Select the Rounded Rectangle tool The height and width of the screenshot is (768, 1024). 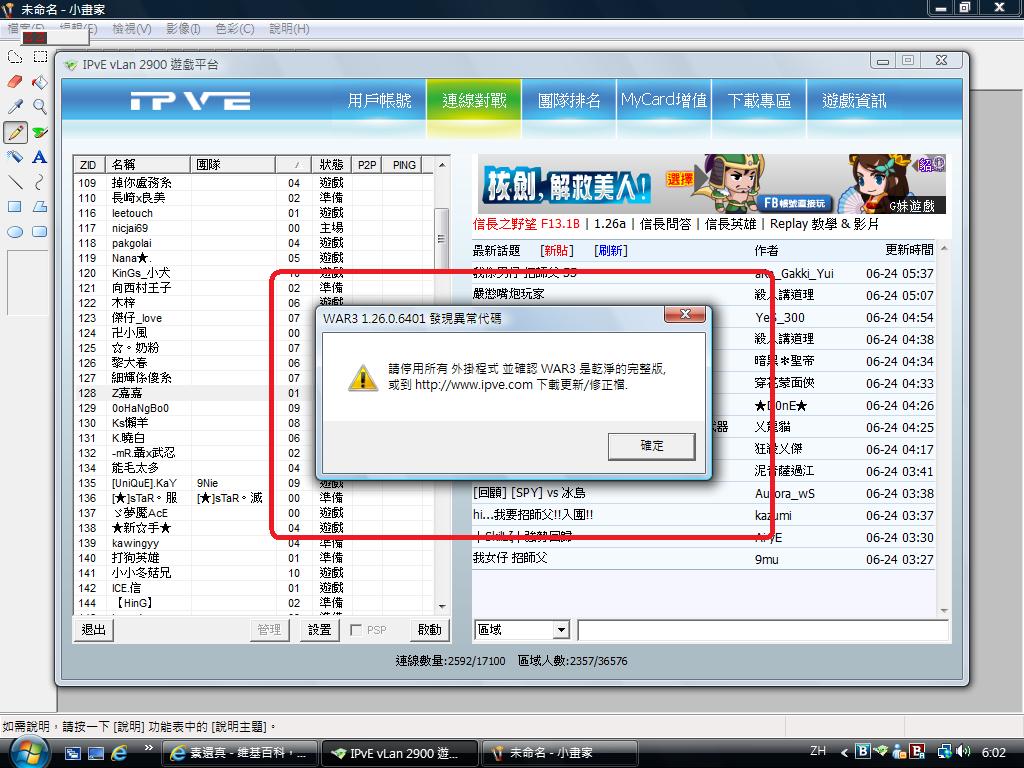(40, 231)
